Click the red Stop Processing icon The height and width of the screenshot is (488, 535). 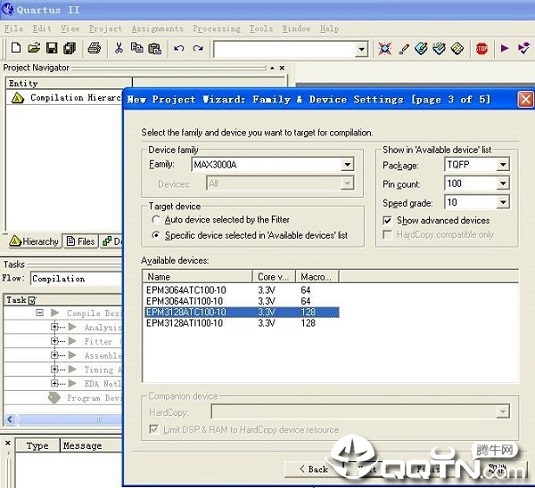point(482,49)
